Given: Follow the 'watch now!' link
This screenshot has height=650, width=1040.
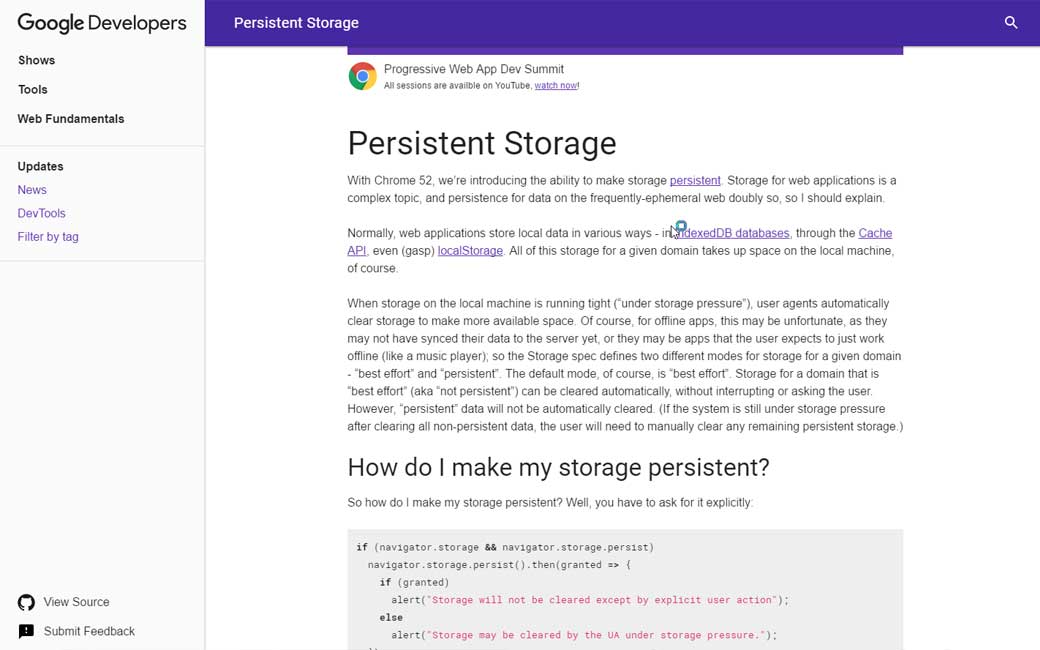Looking at the screenshot, I should tap(556, 86).
